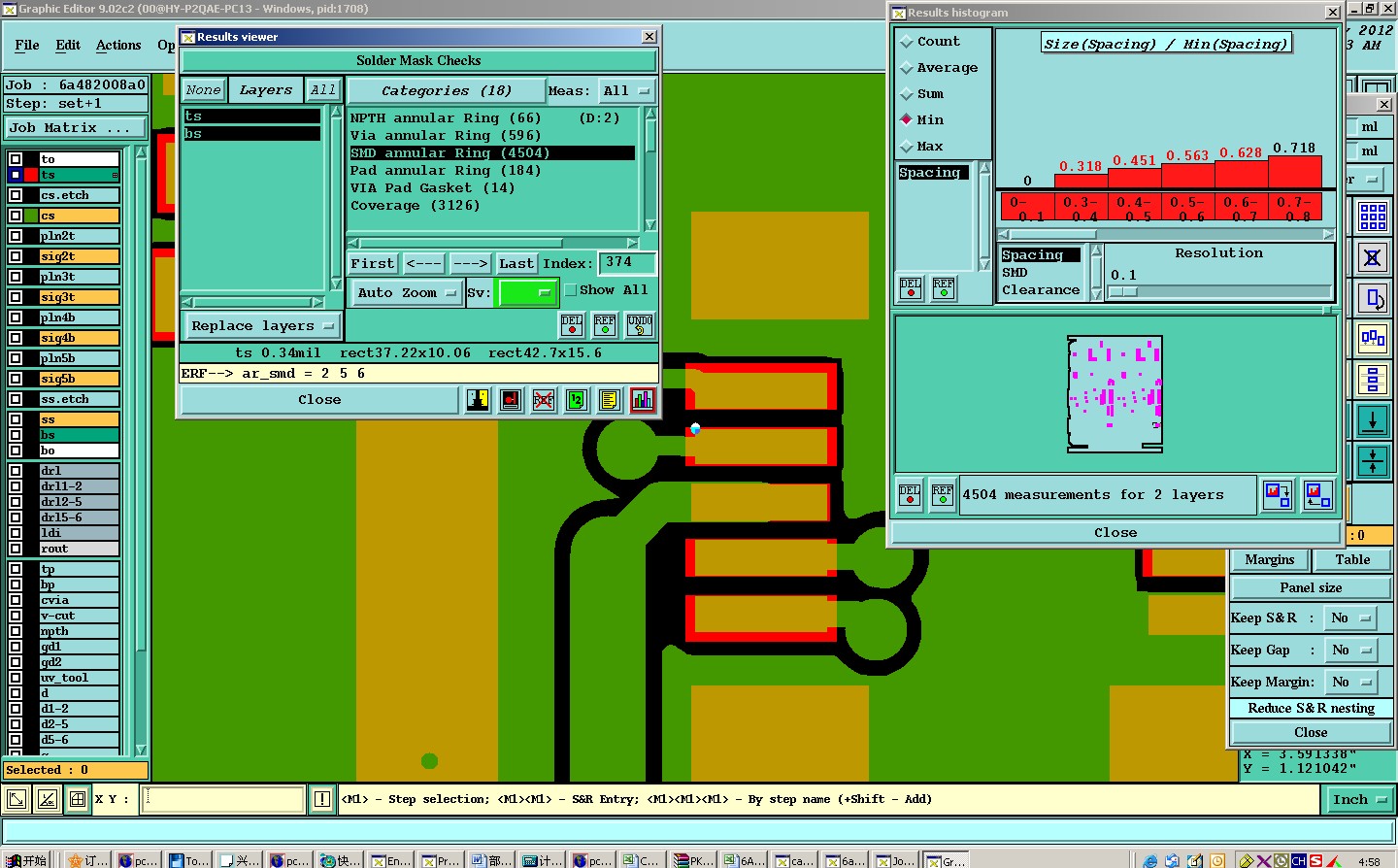Click the UNDO icon in Results viewer

pos(640,324)
